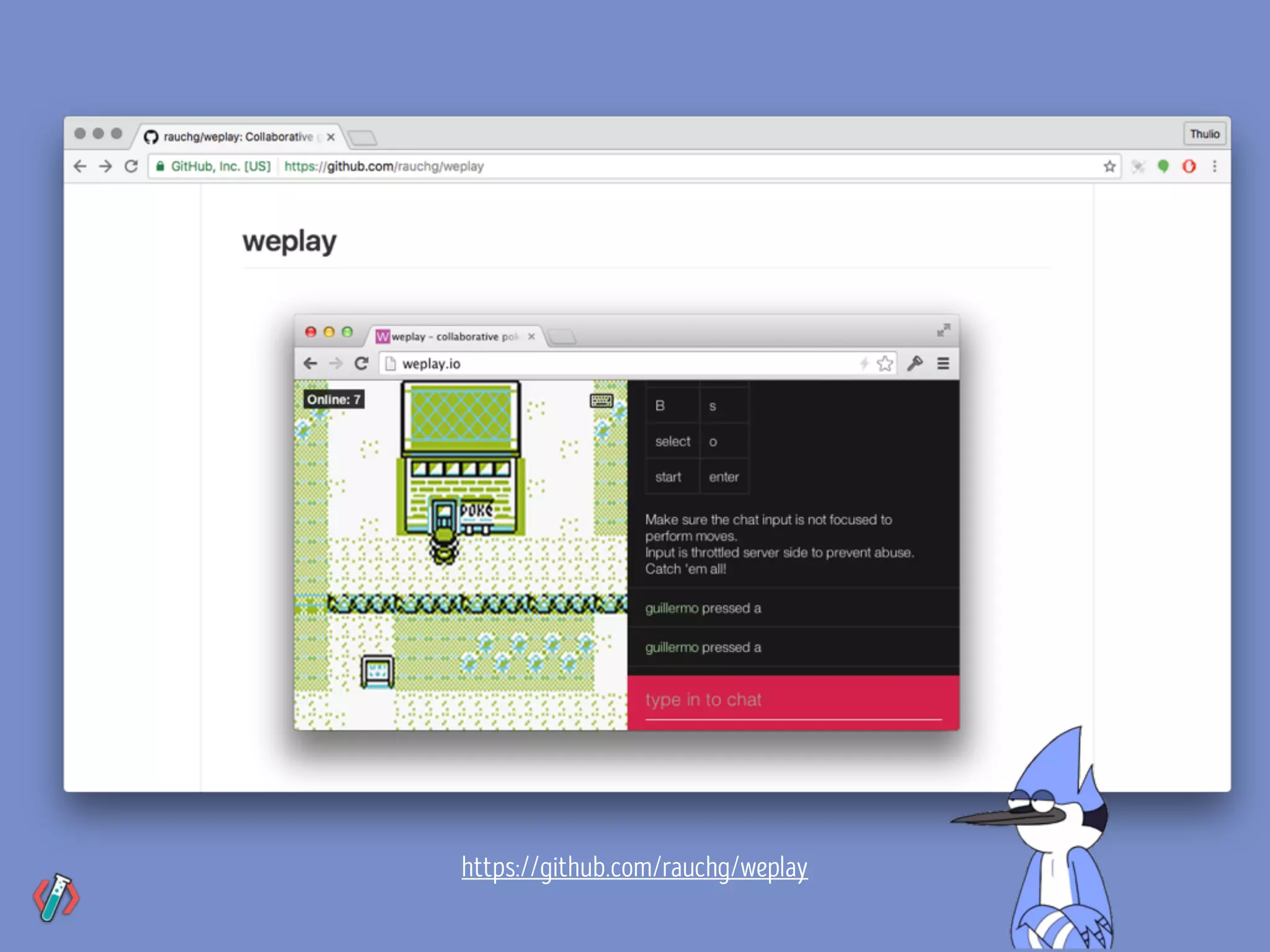Click the 'enter' key cell
This screenshot has height=952, width=1270.
[x=724, y=477]
